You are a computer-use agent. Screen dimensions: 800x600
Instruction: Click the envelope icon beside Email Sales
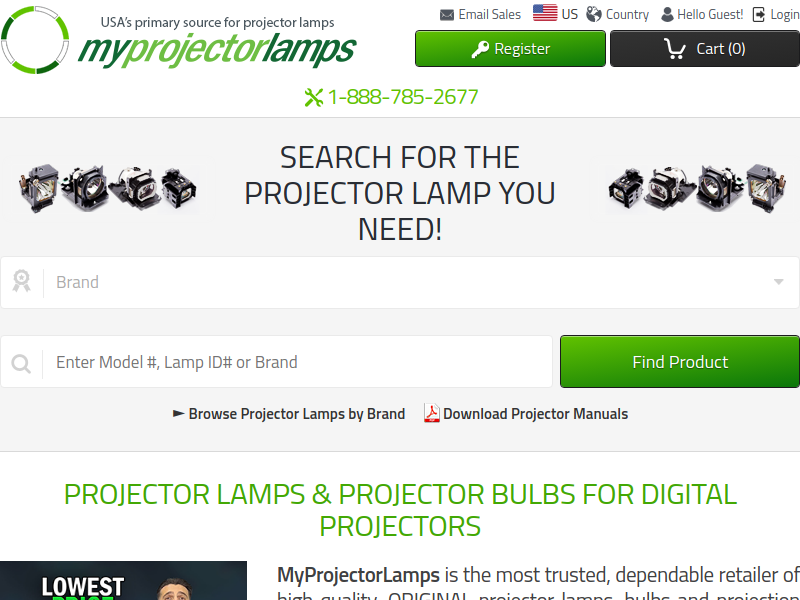(446, 15)
